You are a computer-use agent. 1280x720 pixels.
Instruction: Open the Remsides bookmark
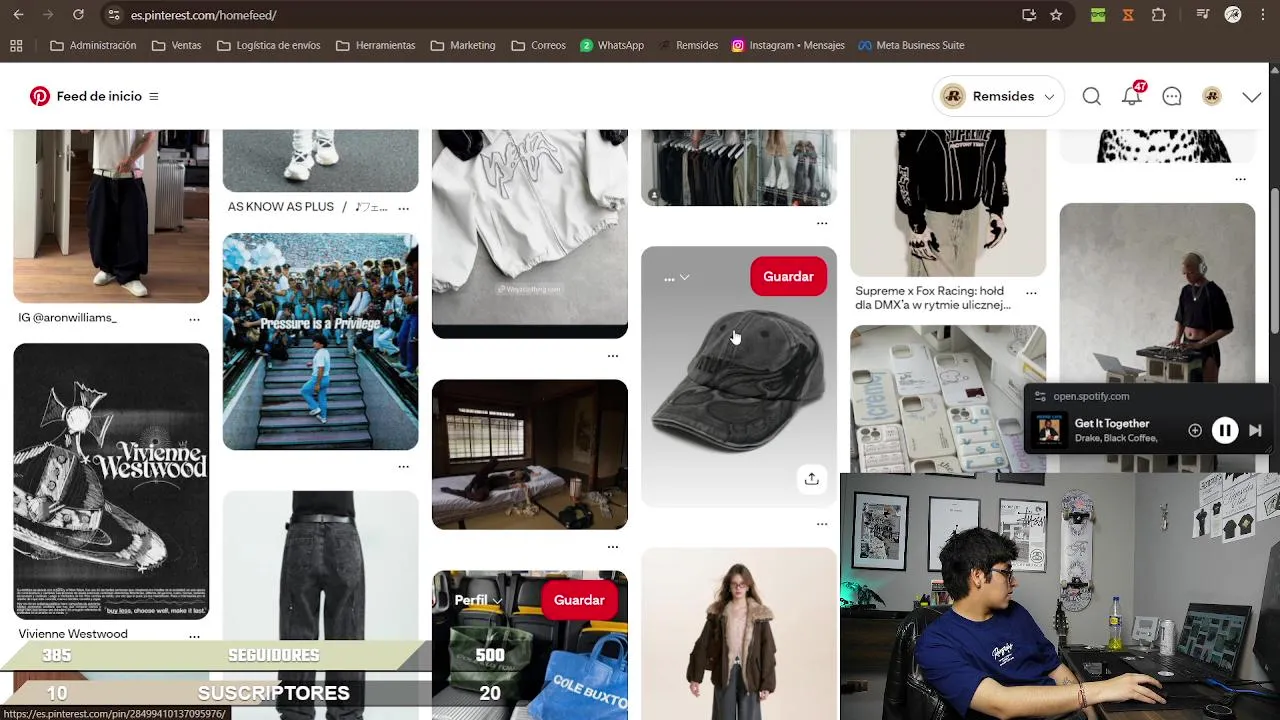tap(688, 45)
